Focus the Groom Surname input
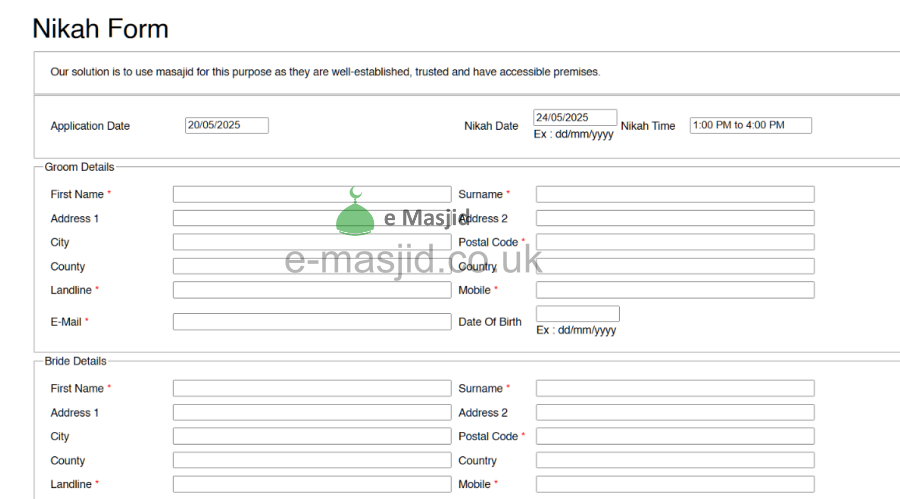The width and height of the screenshot is (900, 499). click(675, 194)
